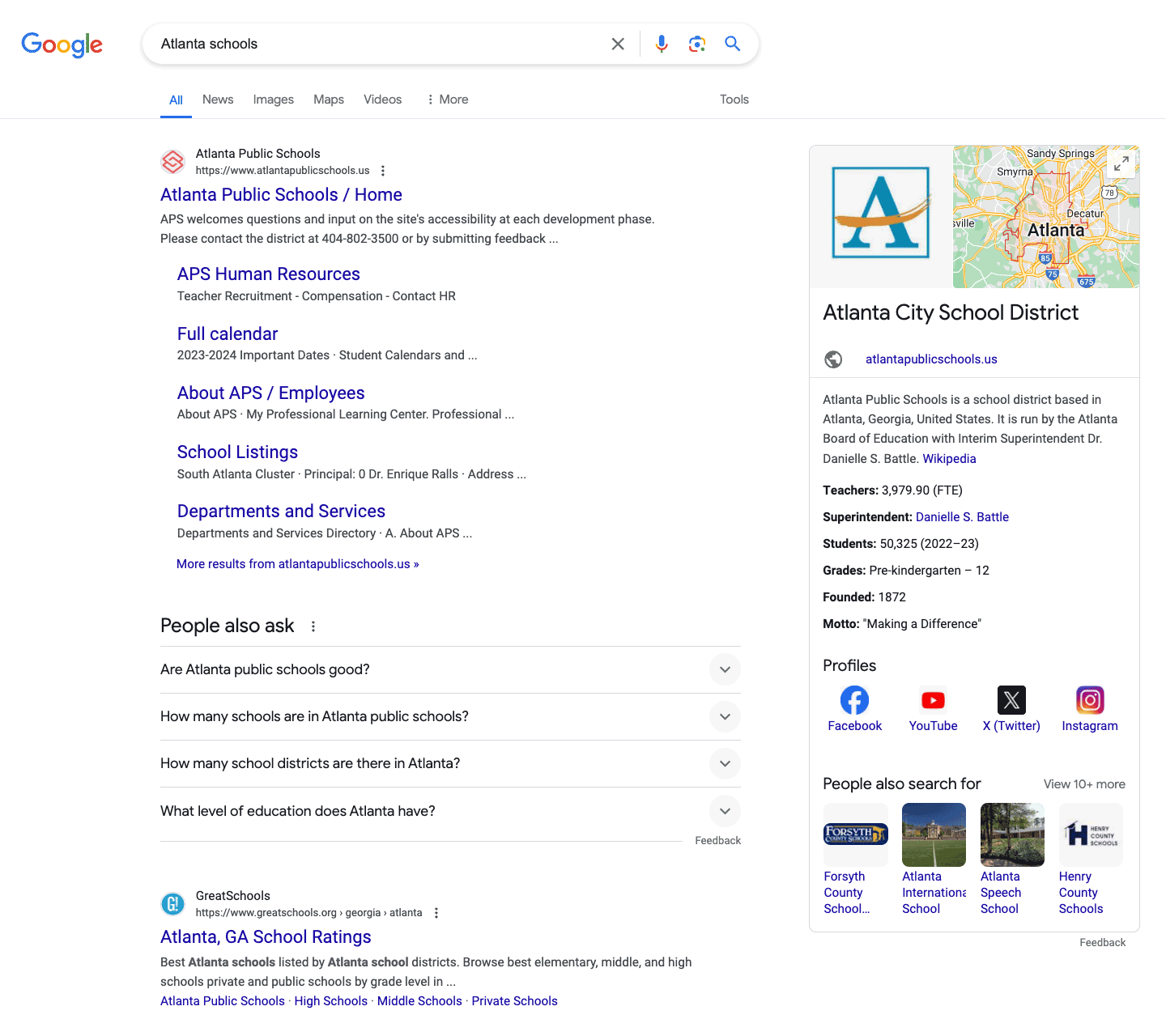Switch to the News tab
The width and height of the screenshot is (1166, 1036).
[x=218, y=100]
